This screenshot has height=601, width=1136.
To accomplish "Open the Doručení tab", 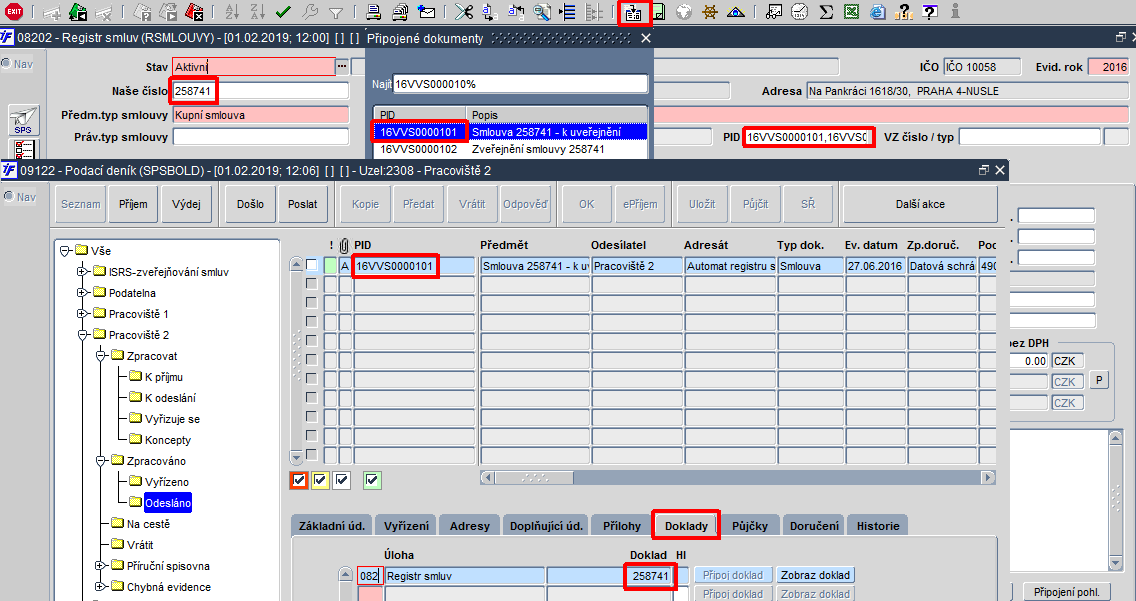I will 814,526.
